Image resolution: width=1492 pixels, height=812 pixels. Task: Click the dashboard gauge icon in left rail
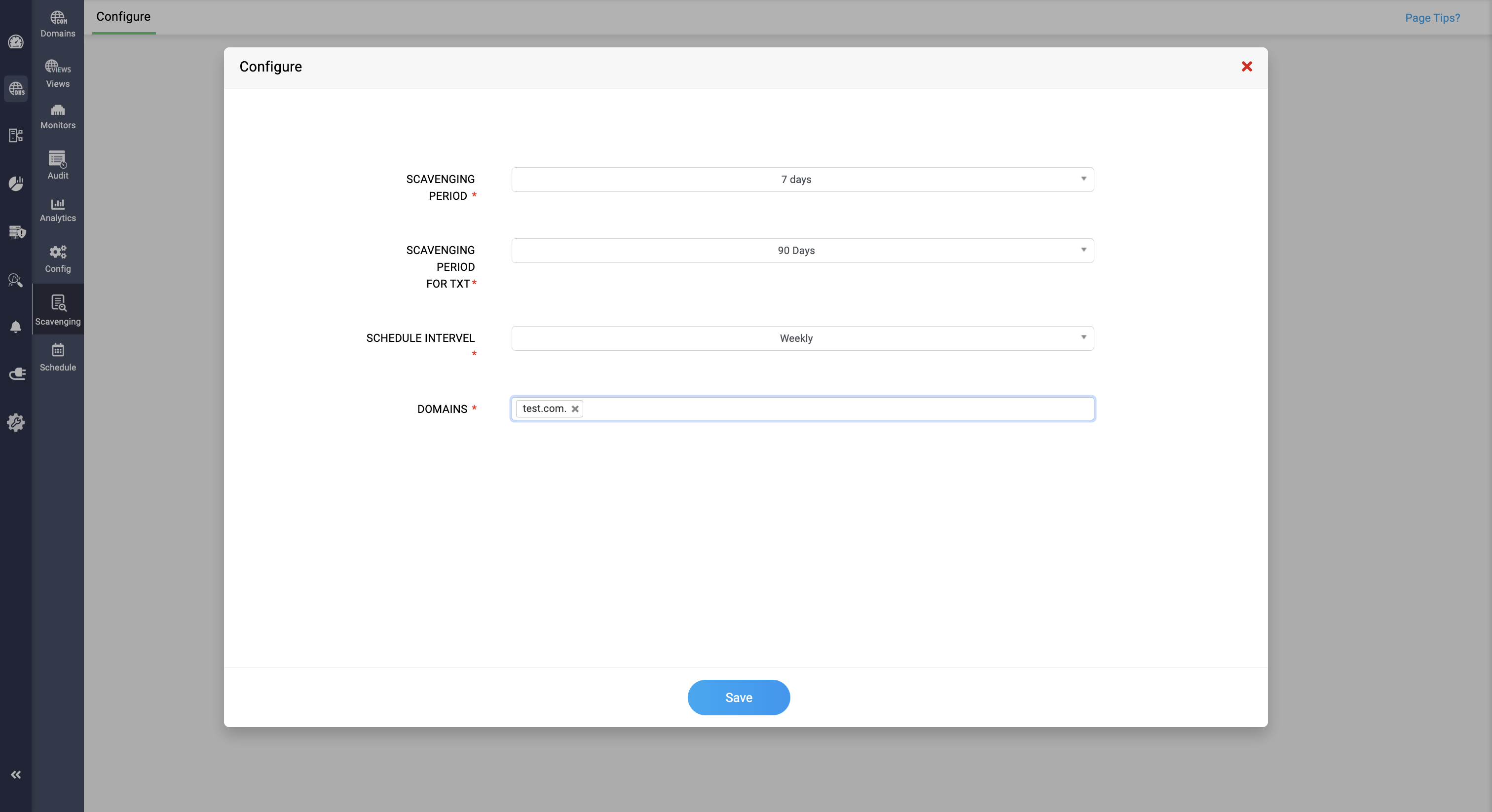coord(16,42)
